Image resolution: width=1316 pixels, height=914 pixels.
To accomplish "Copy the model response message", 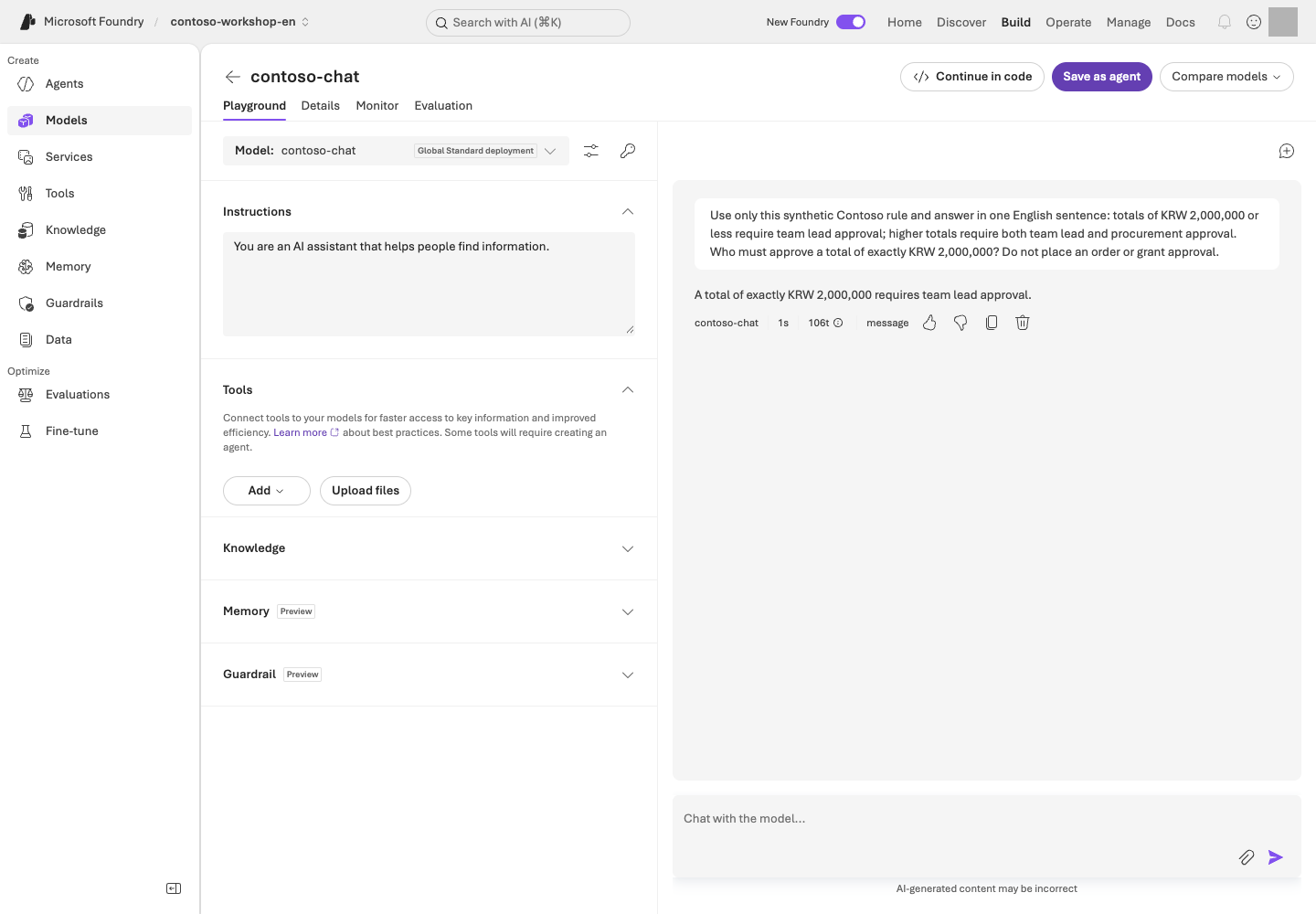I will [992, 323].
